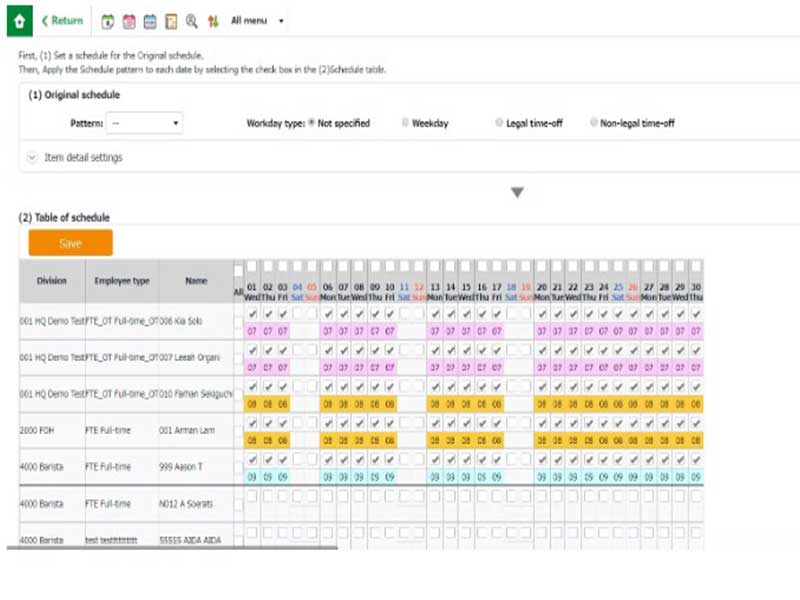Click the blue calendar toolbar icon
The width and height of the screenshot is (800, 600).
tap(150, 21)
